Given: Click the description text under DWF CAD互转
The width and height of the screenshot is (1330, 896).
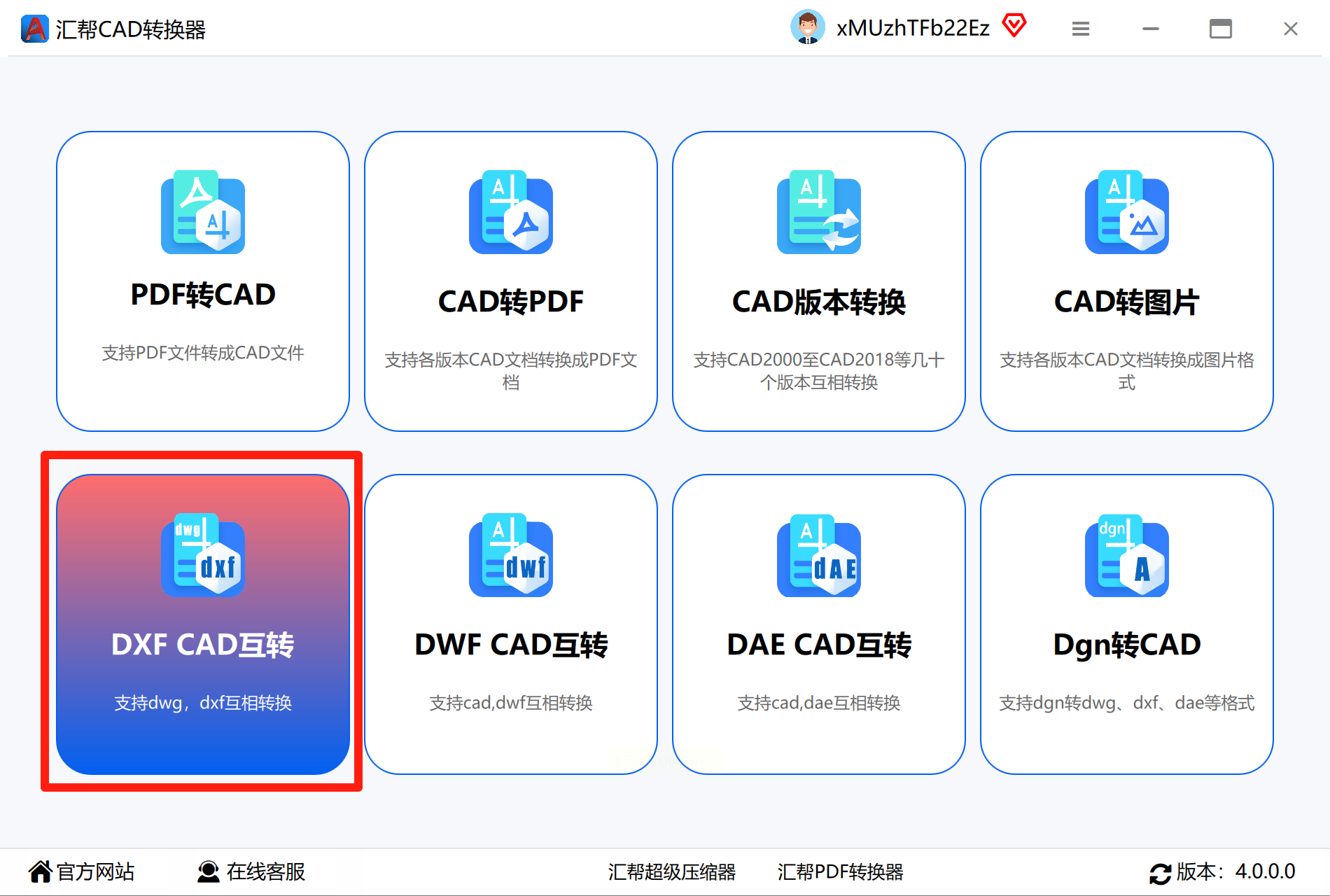Looking at the screenshot, I should (511, 703).
